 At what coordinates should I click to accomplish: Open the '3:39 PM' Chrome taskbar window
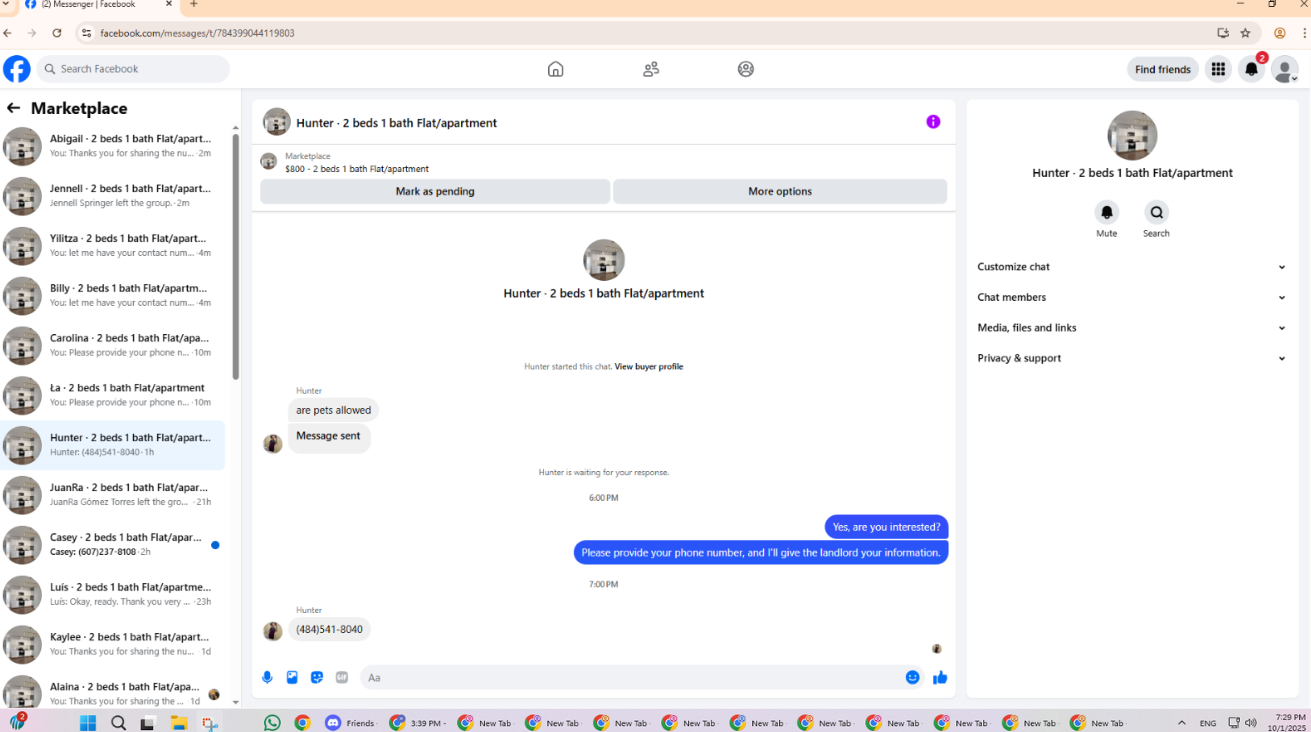pyautogui.click(x=418, y=722)
